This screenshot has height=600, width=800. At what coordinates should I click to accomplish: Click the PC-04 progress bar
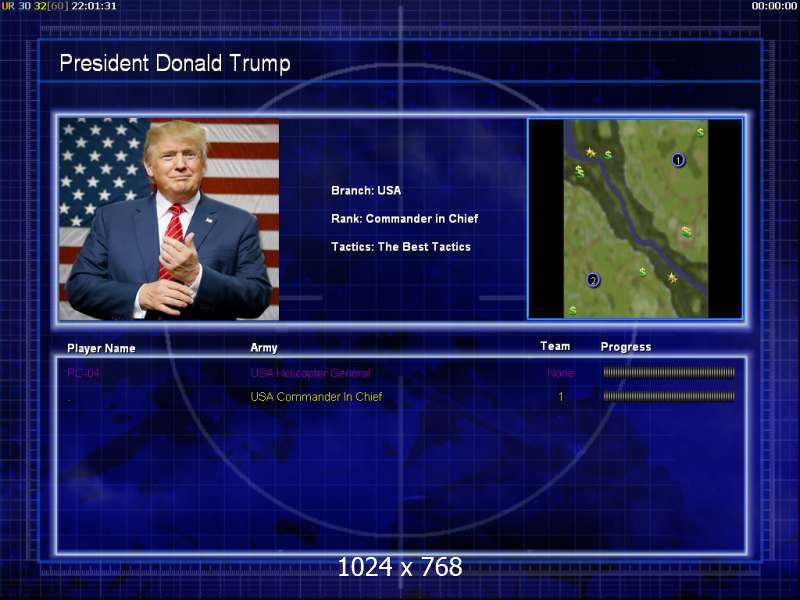669,372
